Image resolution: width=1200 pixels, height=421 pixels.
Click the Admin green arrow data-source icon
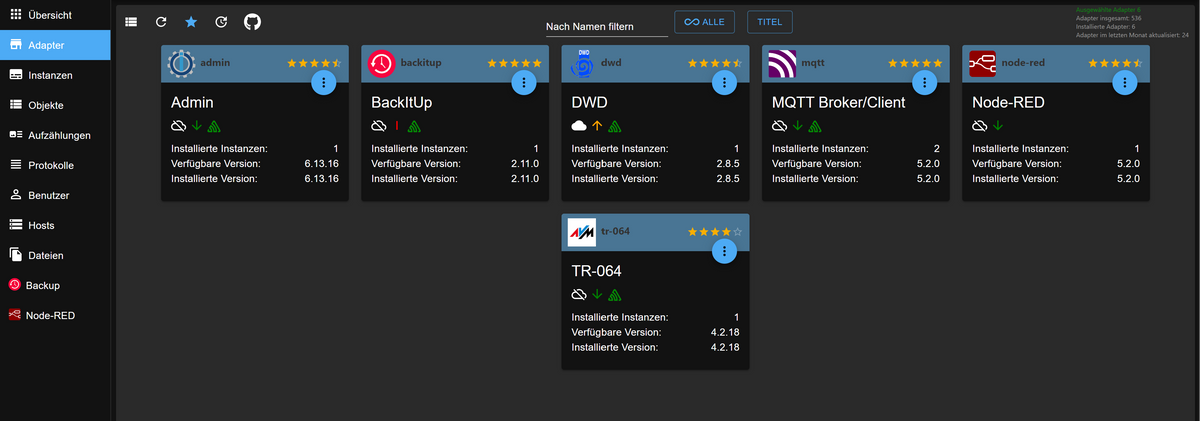pos(197,126)
